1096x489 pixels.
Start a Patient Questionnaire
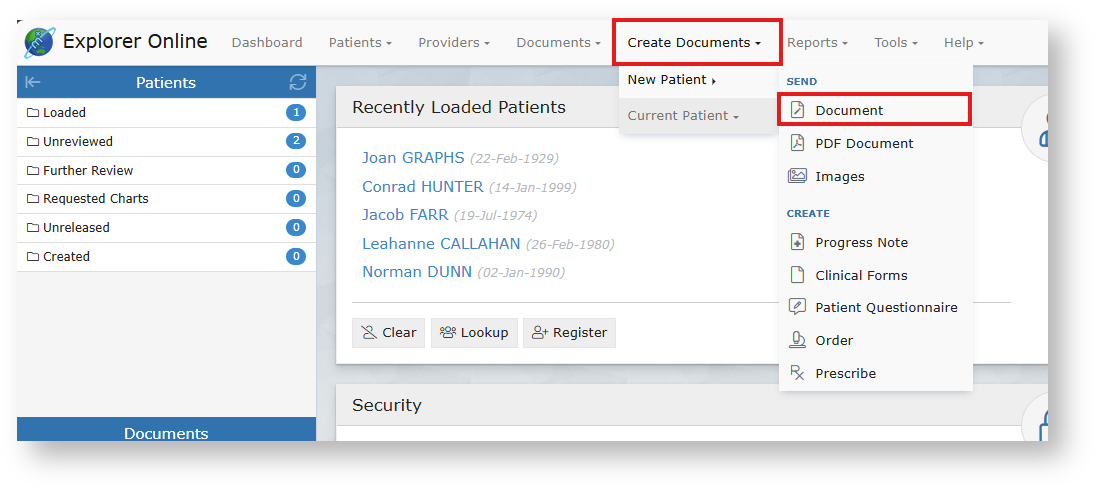886,307
